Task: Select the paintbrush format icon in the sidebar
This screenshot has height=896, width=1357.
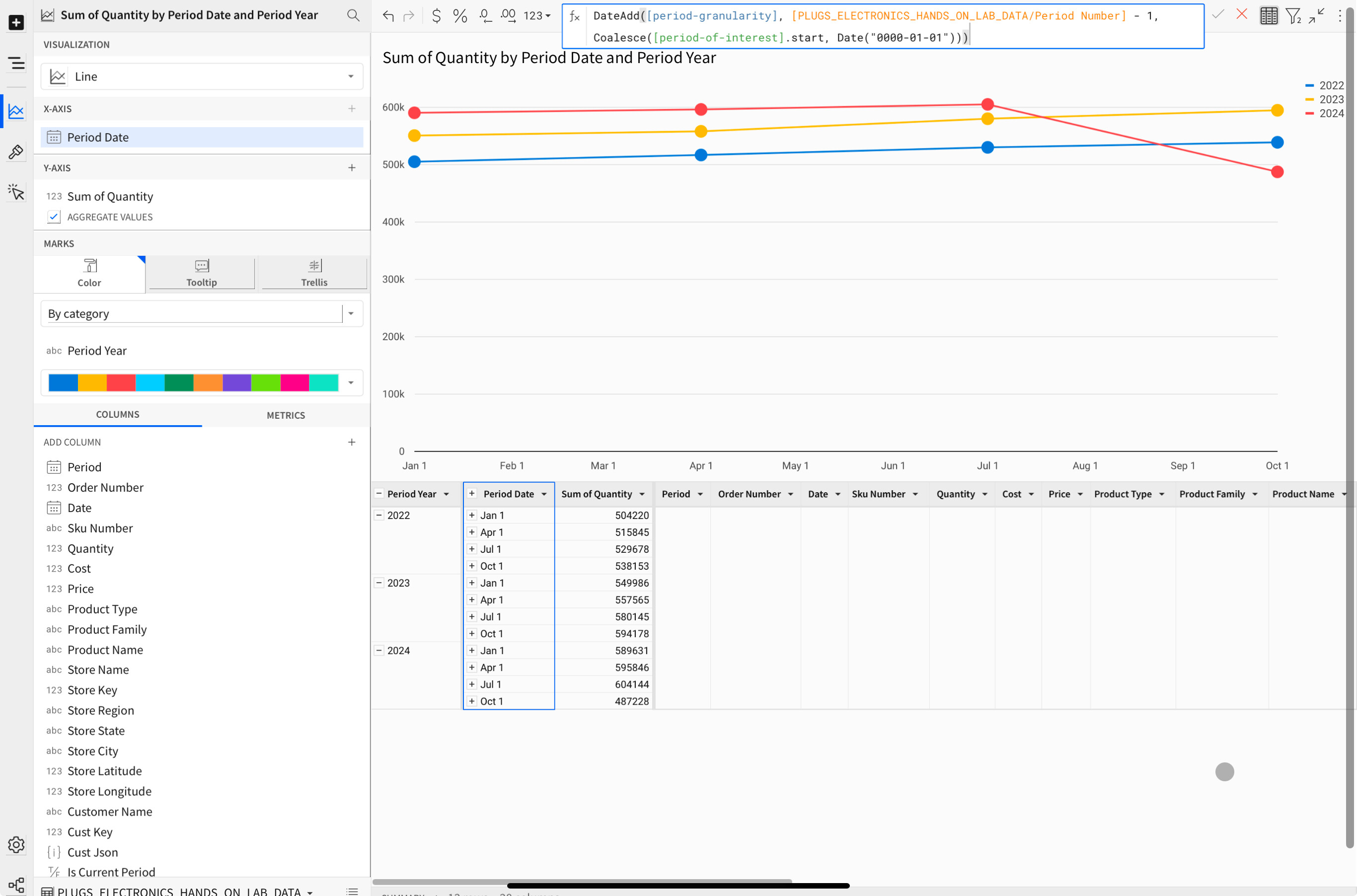Action: pos(16,152)
